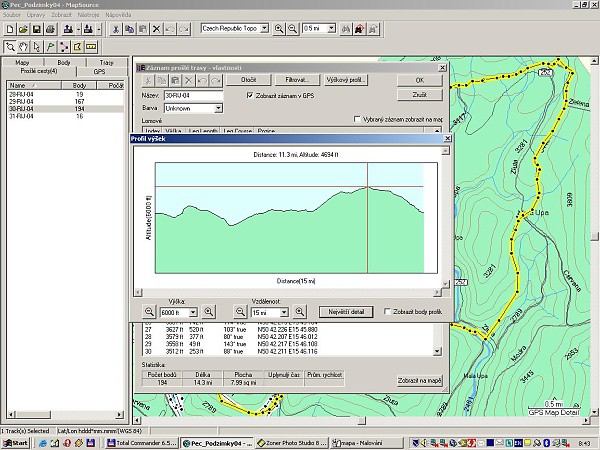Check Vybraný záznam zobrazit na mapě
This screenshot has height=450, width=600.
[357, 119]
